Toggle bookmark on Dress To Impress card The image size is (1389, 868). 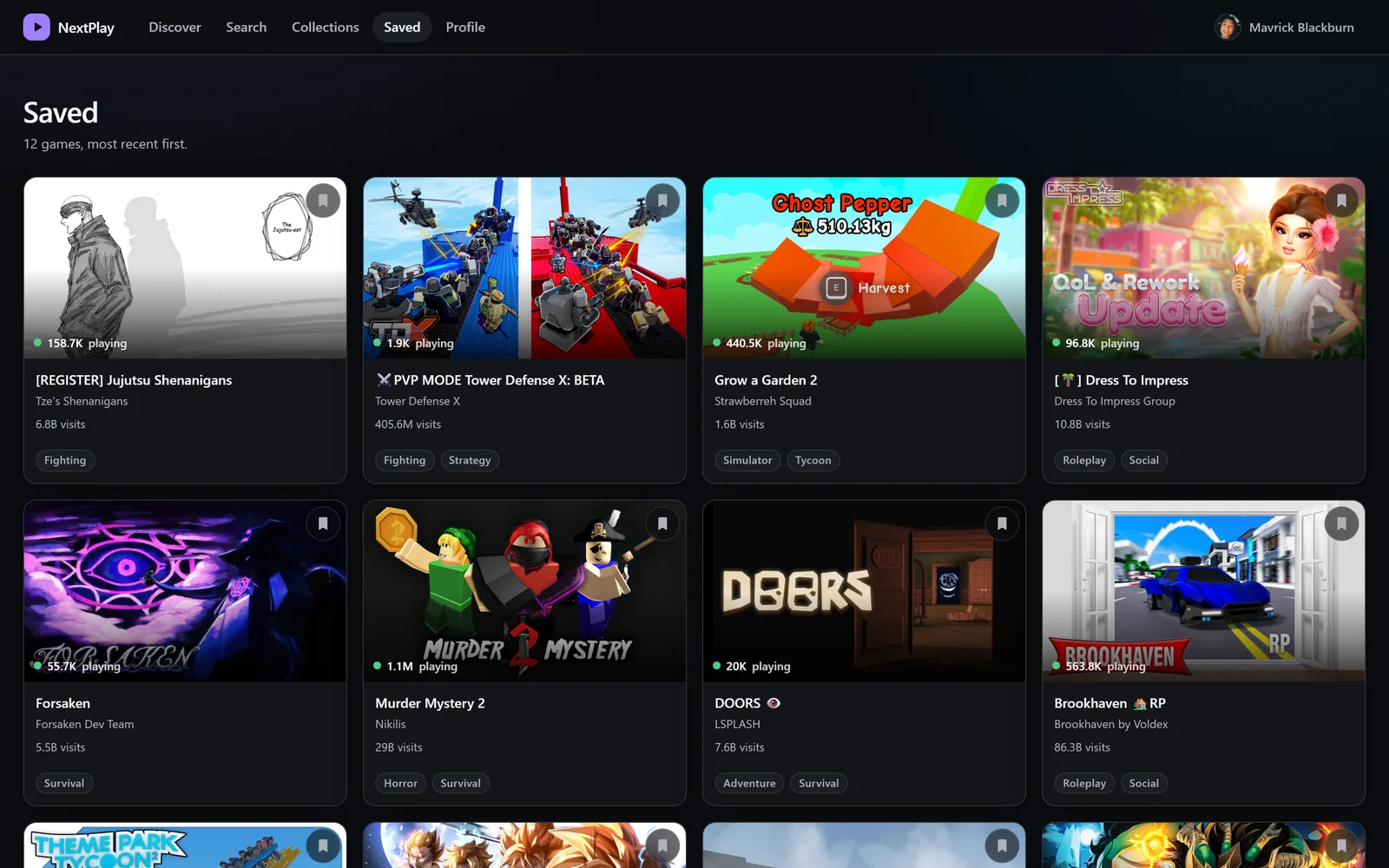(1341, 201)
